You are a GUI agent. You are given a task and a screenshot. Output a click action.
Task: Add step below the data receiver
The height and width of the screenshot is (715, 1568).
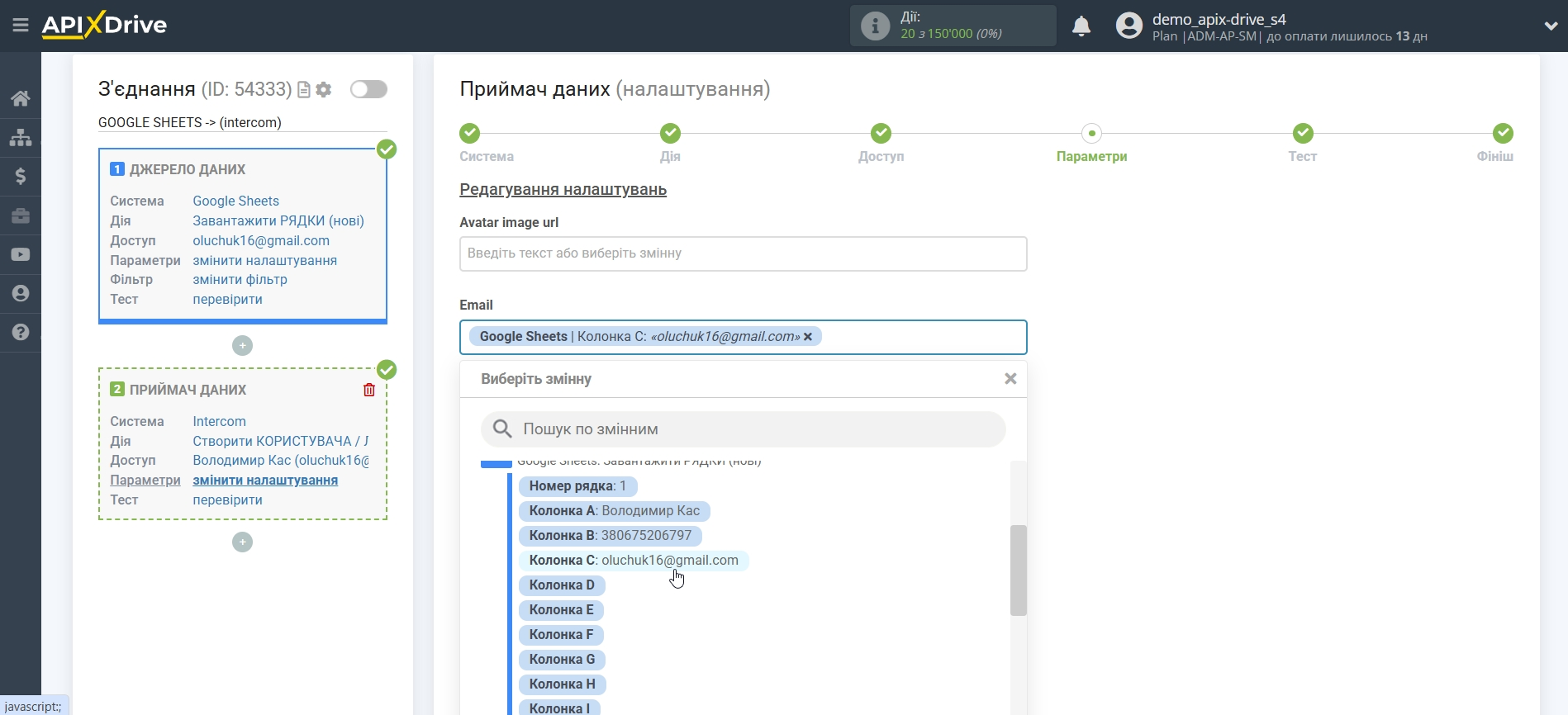tap(242, 542)
